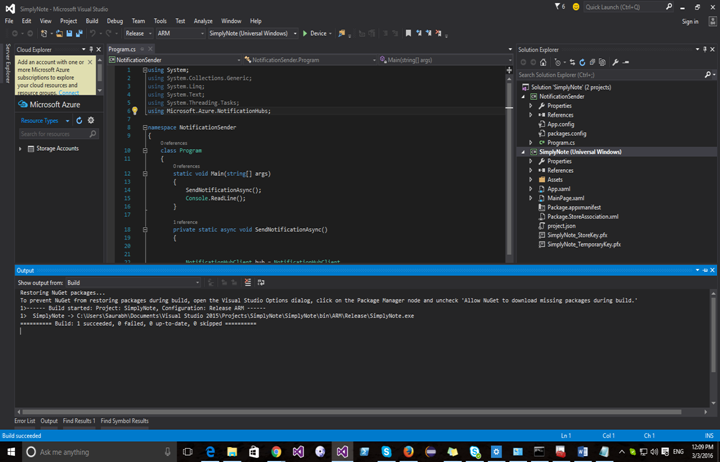
Task: Click the Refresh icon in Cloud Explorer
Action: coord(79,121)
